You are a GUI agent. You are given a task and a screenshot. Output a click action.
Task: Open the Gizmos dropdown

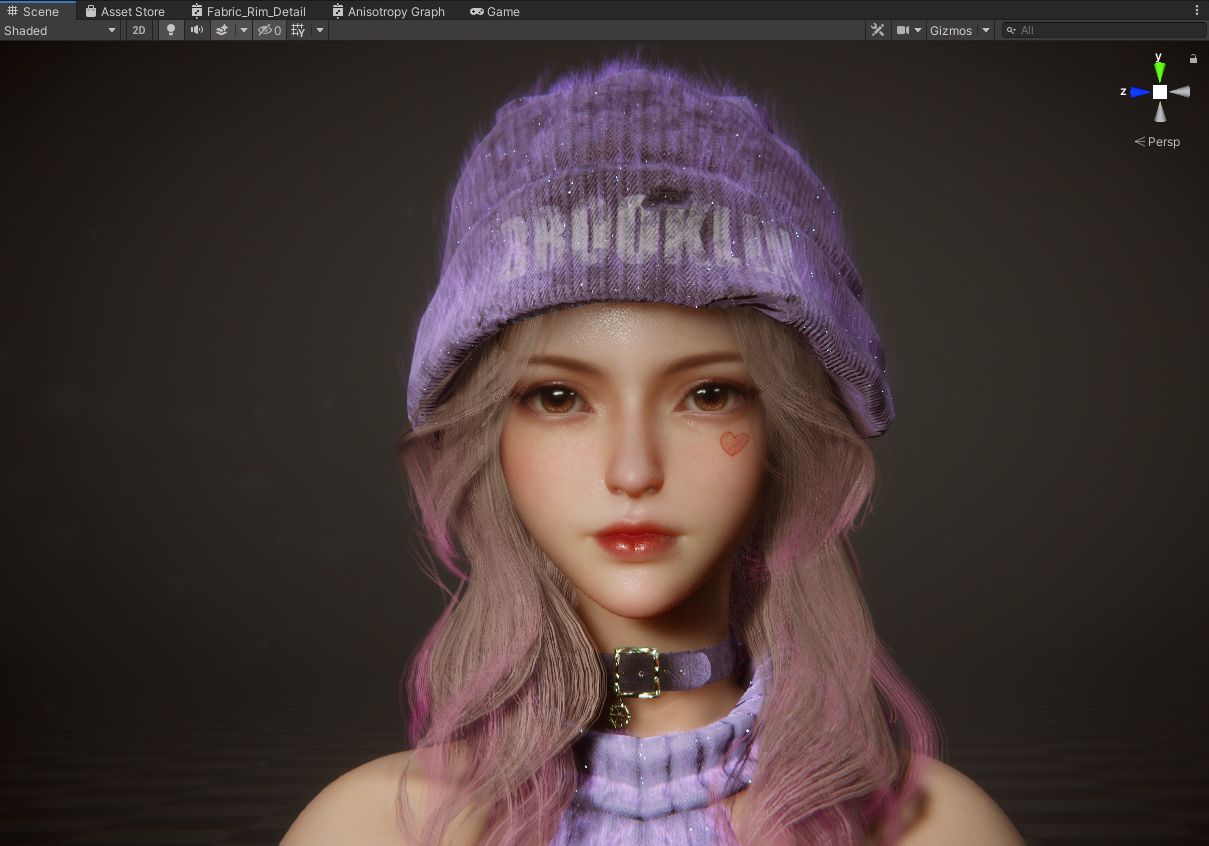tap(951, 30)
